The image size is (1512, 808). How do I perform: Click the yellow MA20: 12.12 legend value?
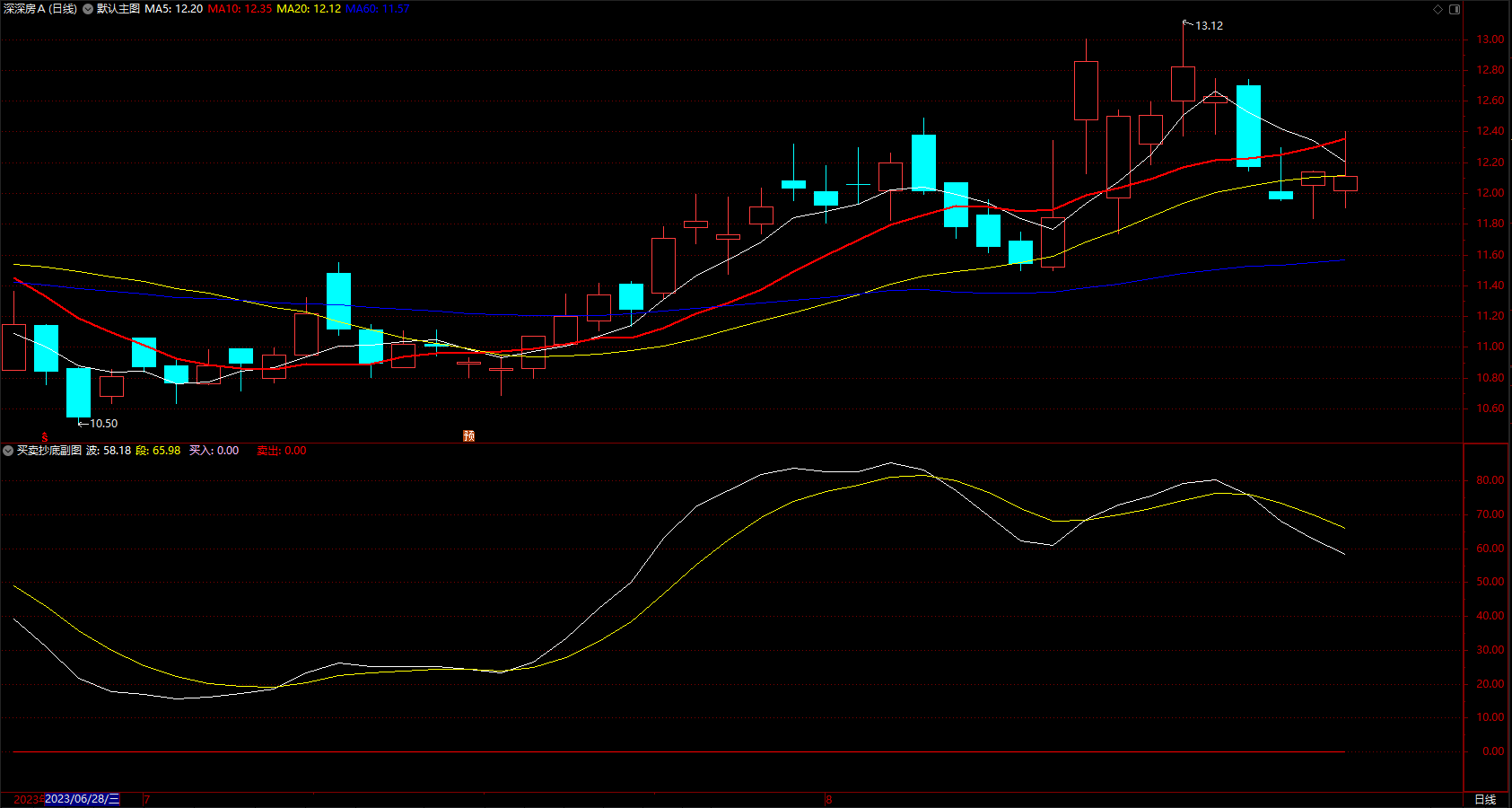click(309, 9)
